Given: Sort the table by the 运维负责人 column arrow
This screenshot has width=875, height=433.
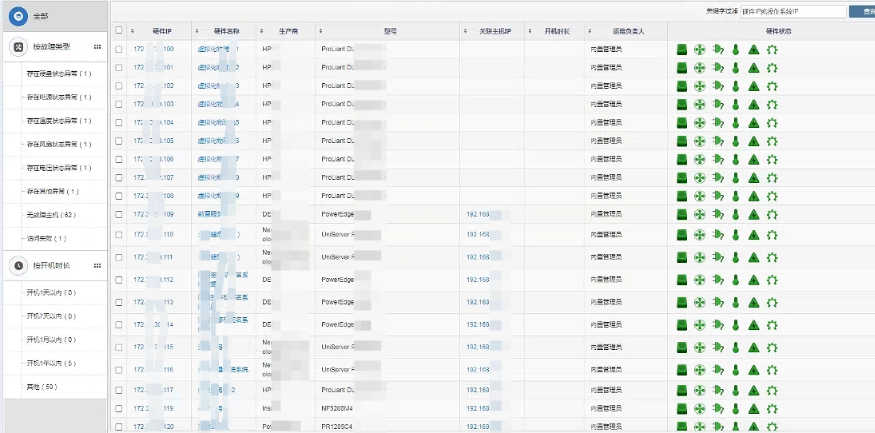Looking at the screenshot, I should 590,31.
